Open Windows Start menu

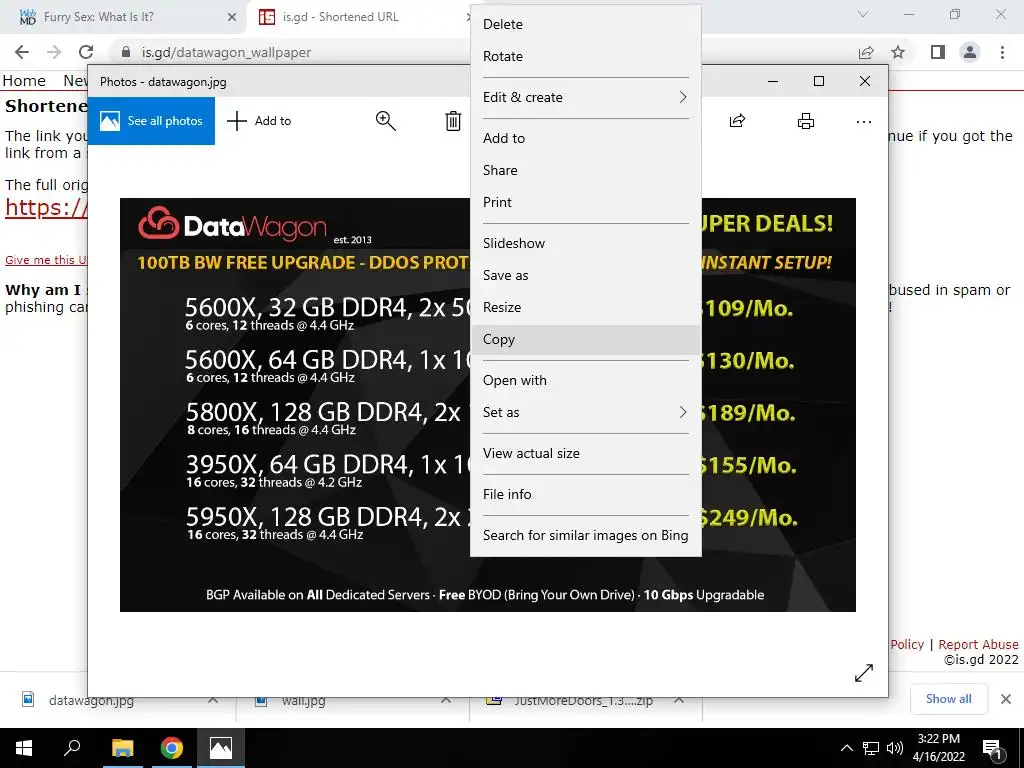(24, 748)
